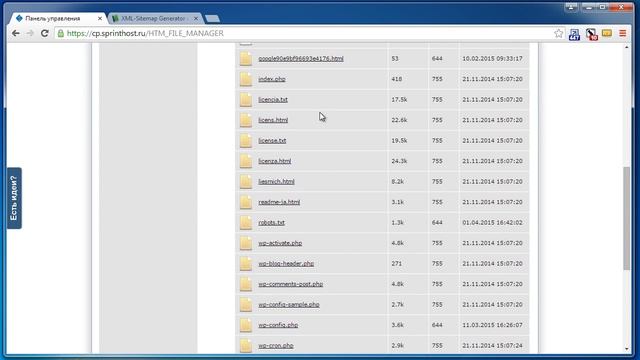640x360 pixels.
Task: Click the 644 permissions of robots.txt
Action: (437, 222)
